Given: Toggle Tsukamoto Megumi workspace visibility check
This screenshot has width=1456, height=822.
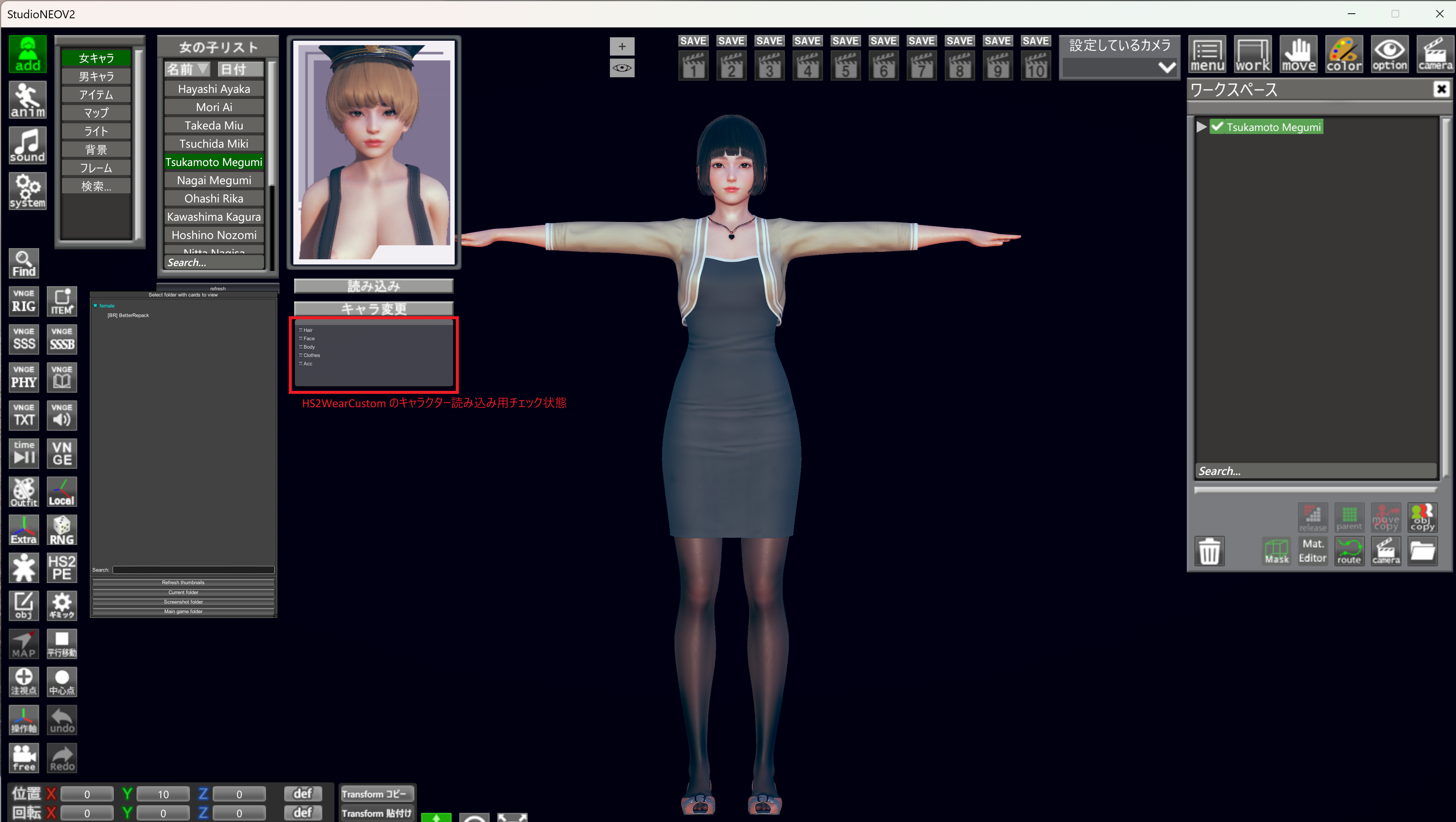Looking at the screenshot, I should 1217,127.
